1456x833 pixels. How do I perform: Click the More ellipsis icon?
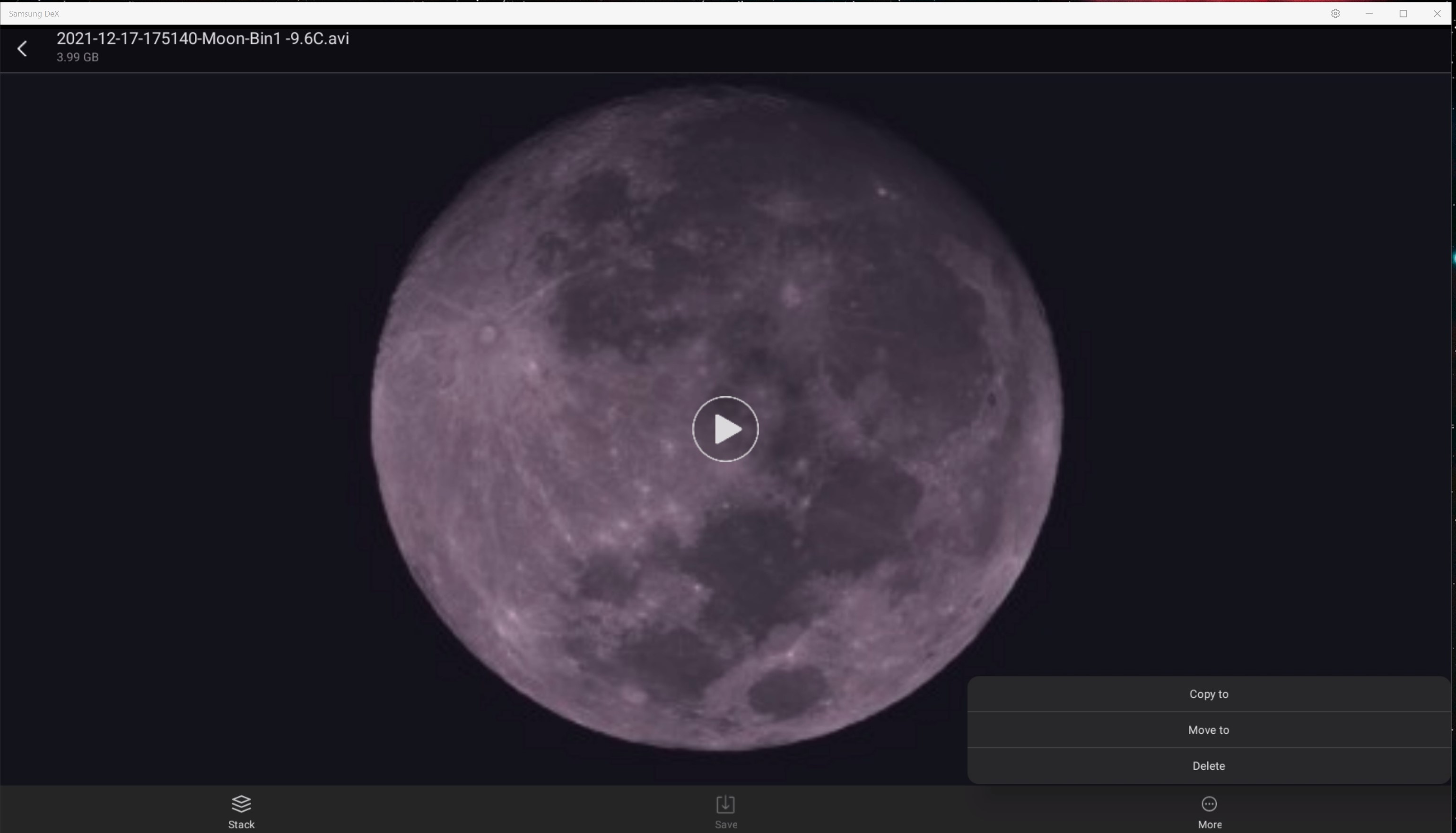(1209, 804)
